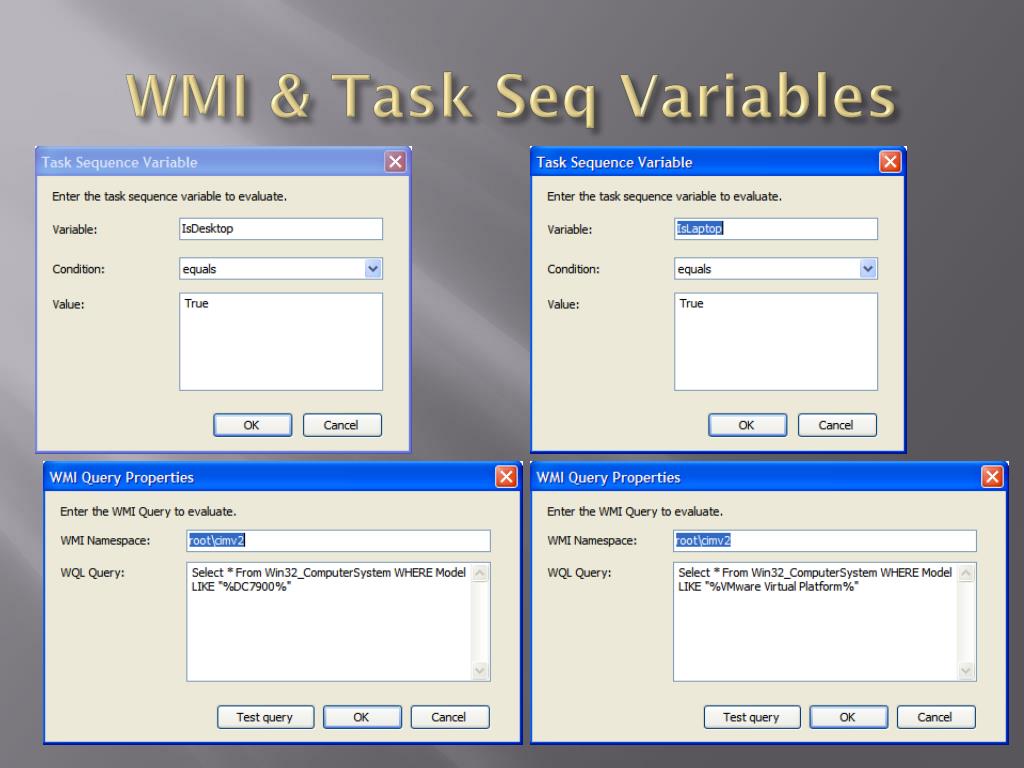This screenshot has width=1024, height=768.
Task: Click Cancel in the DC7900 WMI Query dialog
Action: (449, 717)
